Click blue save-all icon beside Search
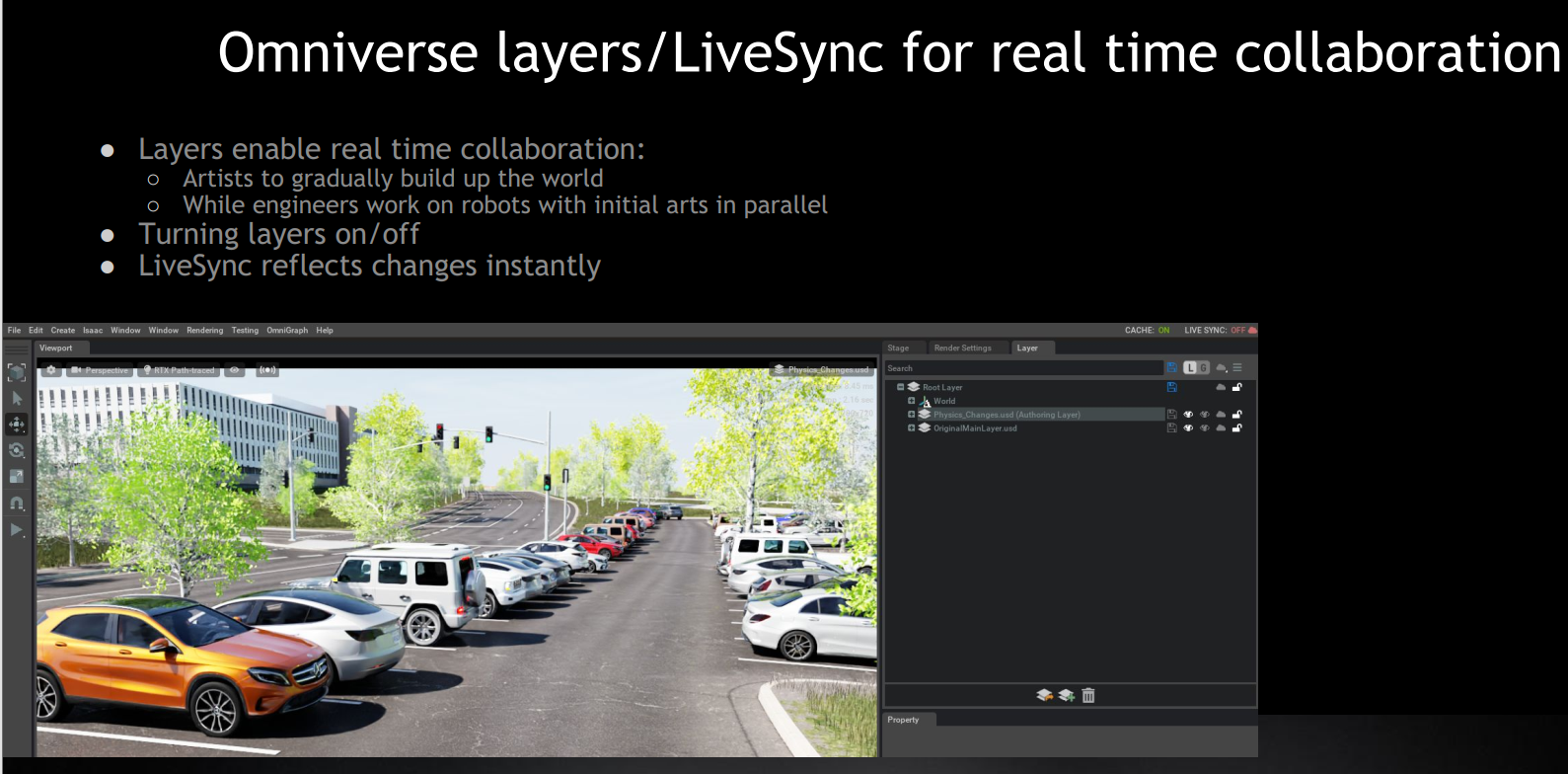Viewport: 1568px width, 774px height. (1172, 367)
